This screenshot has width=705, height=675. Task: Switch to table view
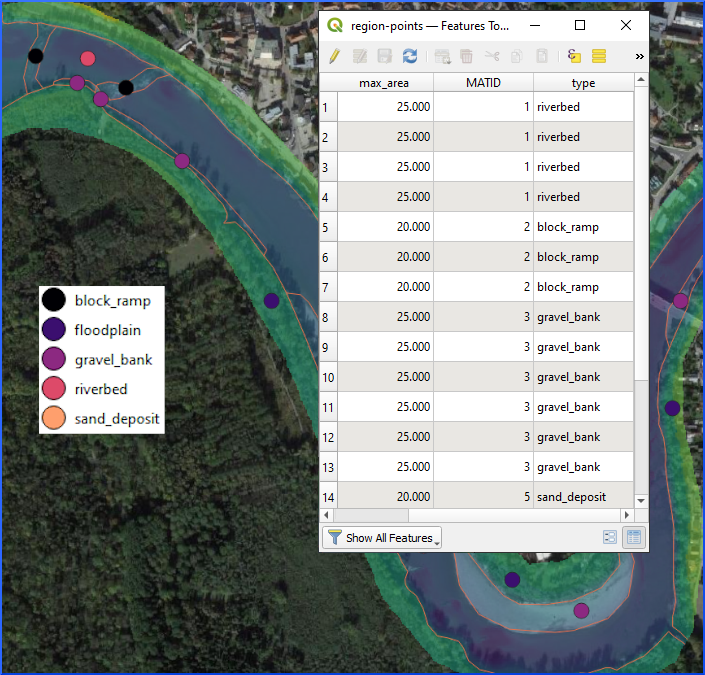[634, 537]
